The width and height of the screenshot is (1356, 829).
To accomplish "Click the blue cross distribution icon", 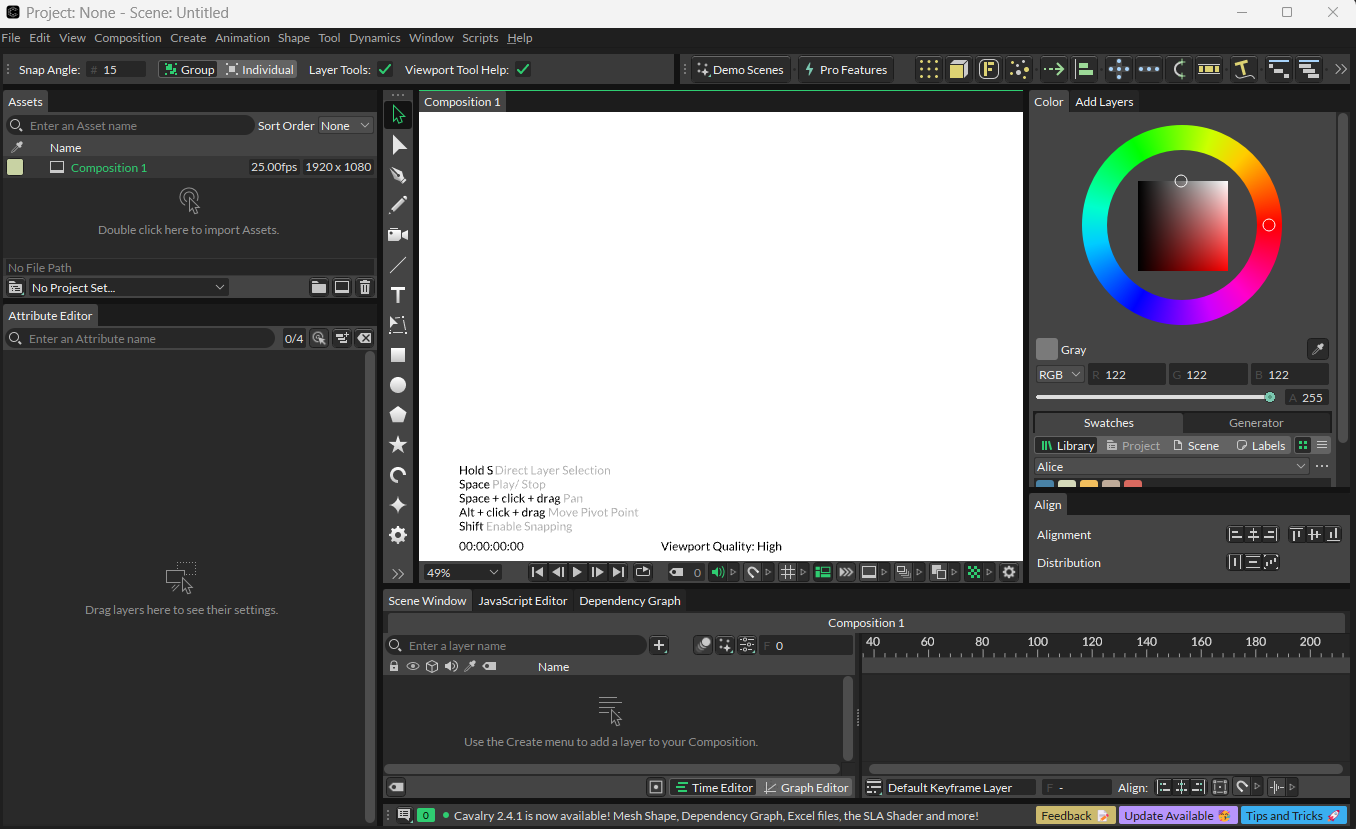I will pos(1119,69).
